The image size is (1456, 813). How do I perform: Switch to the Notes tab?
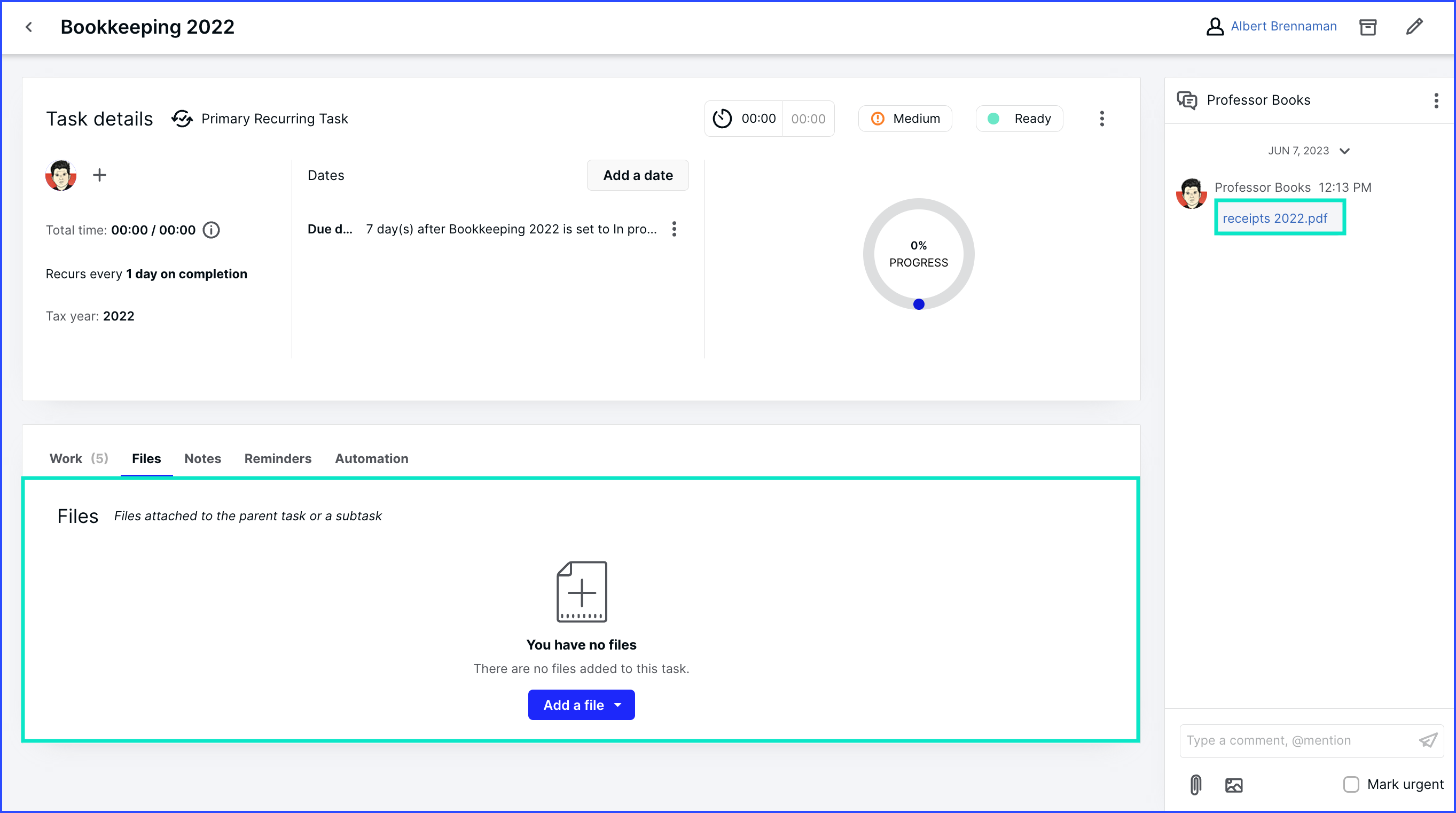point(202,458)
